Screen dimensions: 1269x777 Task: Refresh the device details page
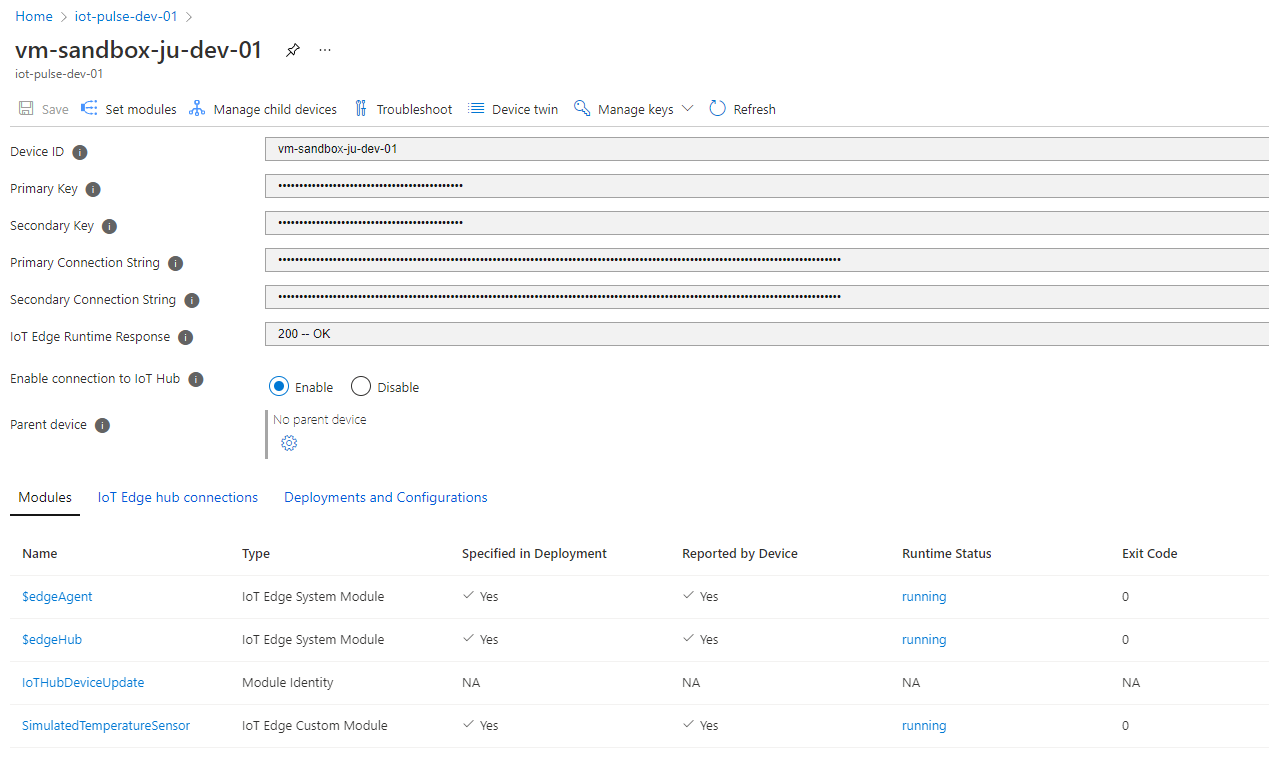[x=752, y=108]
